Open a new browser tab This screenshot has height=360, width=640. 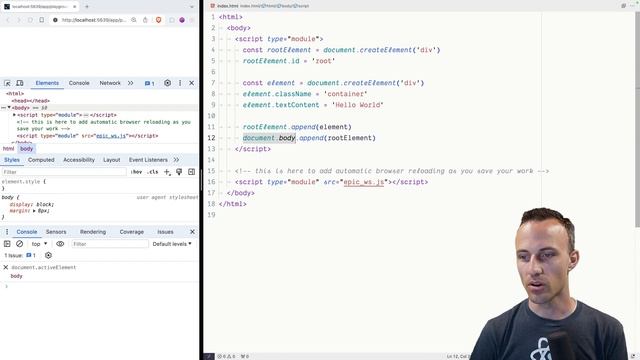[87, 7]
